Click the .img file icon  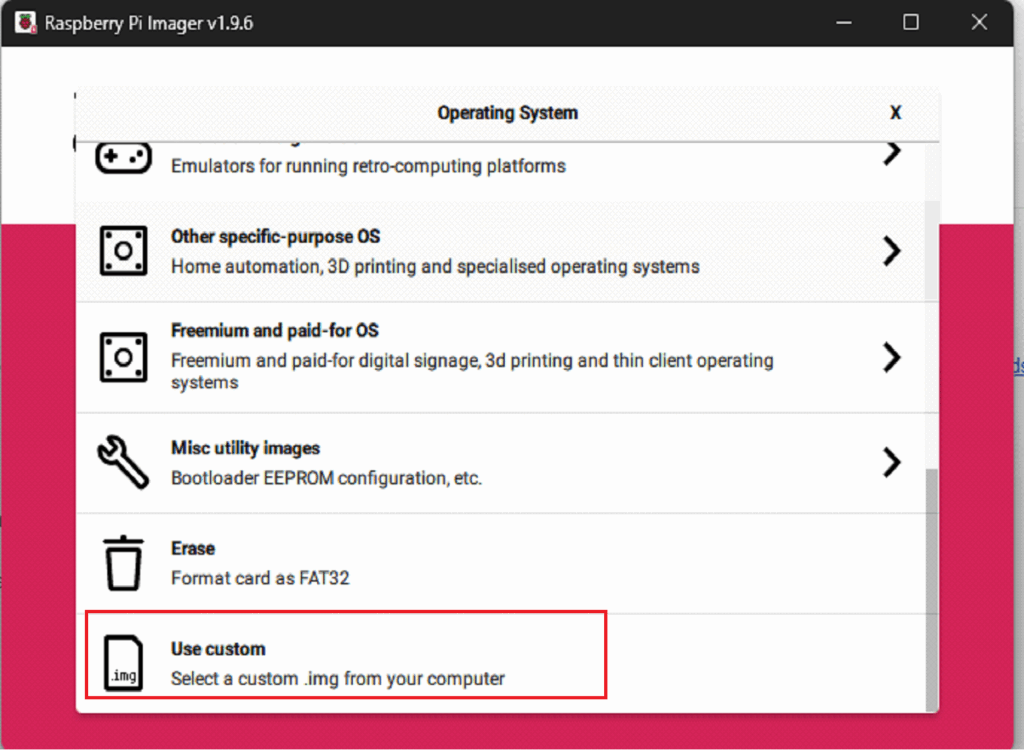click(123, 663)
